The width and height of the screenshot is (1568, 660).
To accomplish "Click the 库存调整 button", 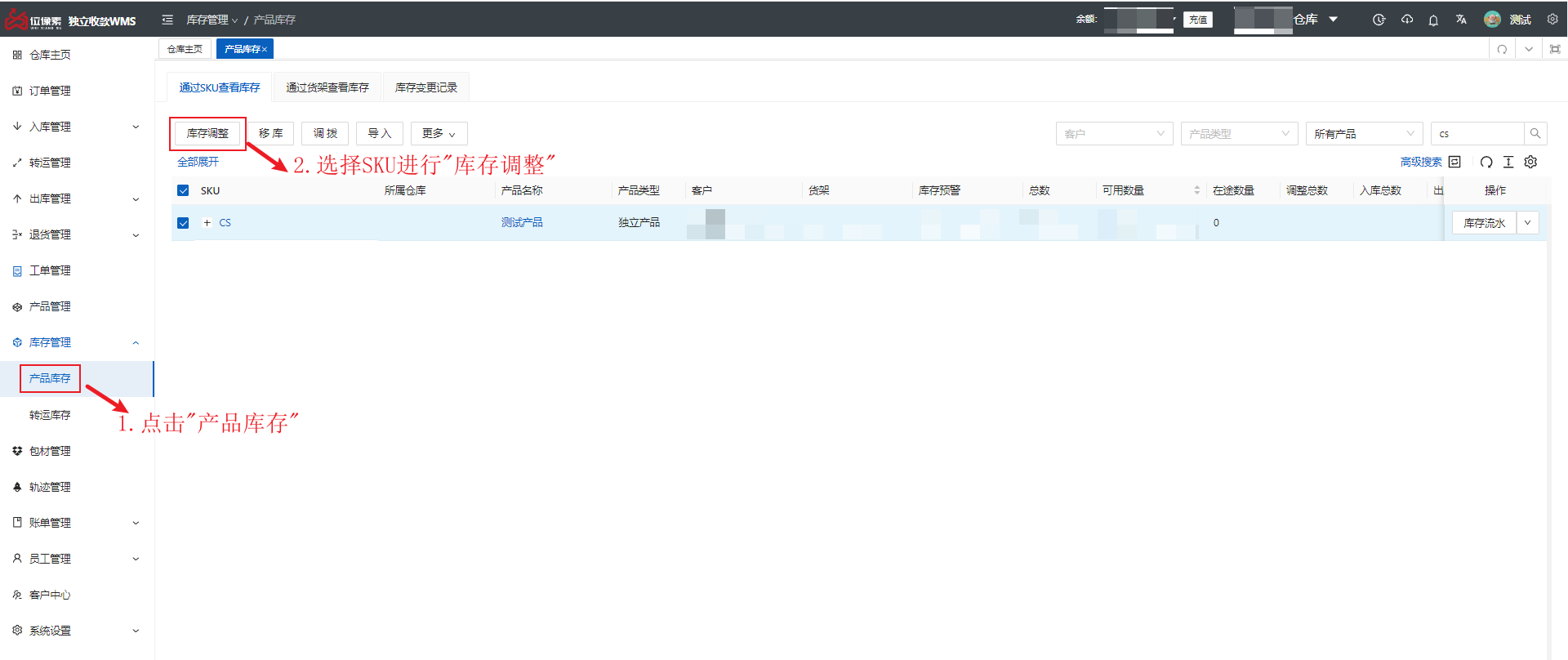I will (207, 133).
